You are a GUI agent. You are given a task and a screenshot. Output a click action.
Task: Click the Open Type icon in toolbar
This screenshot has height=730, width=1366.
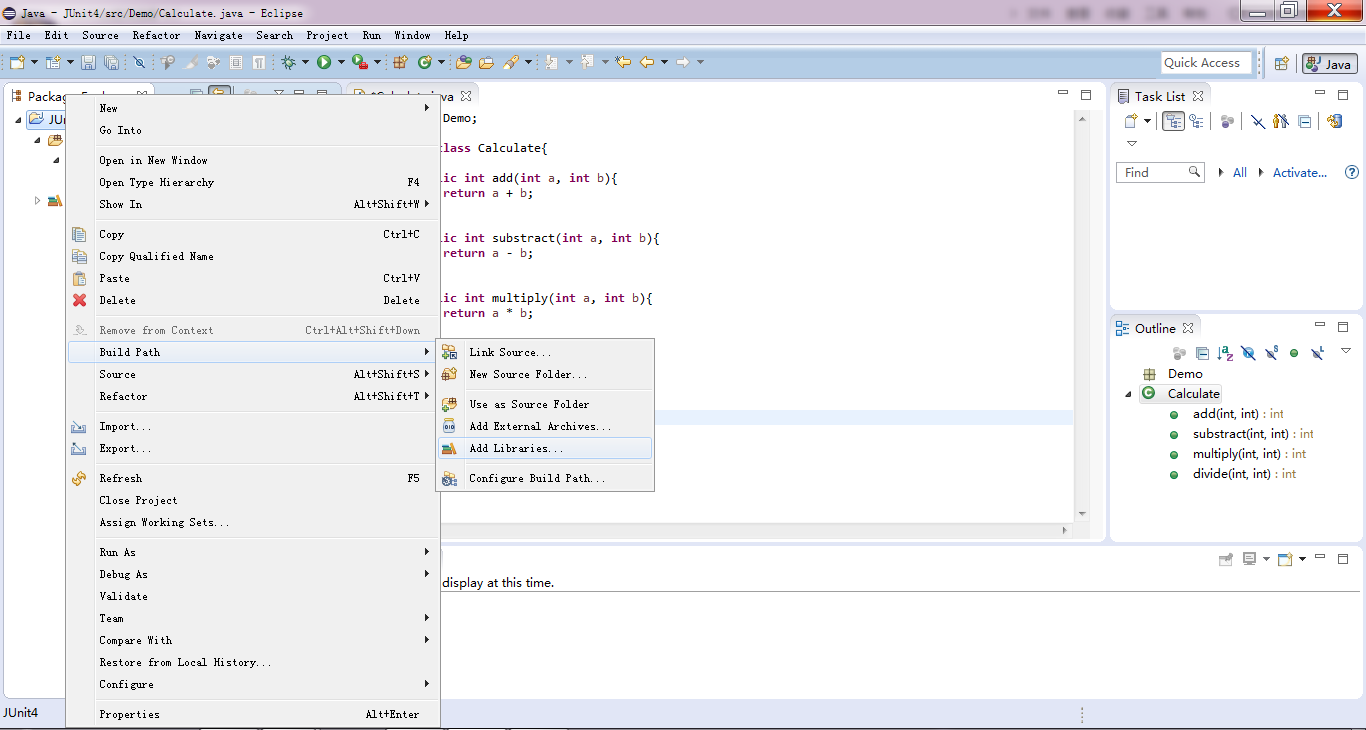point(463,62)
